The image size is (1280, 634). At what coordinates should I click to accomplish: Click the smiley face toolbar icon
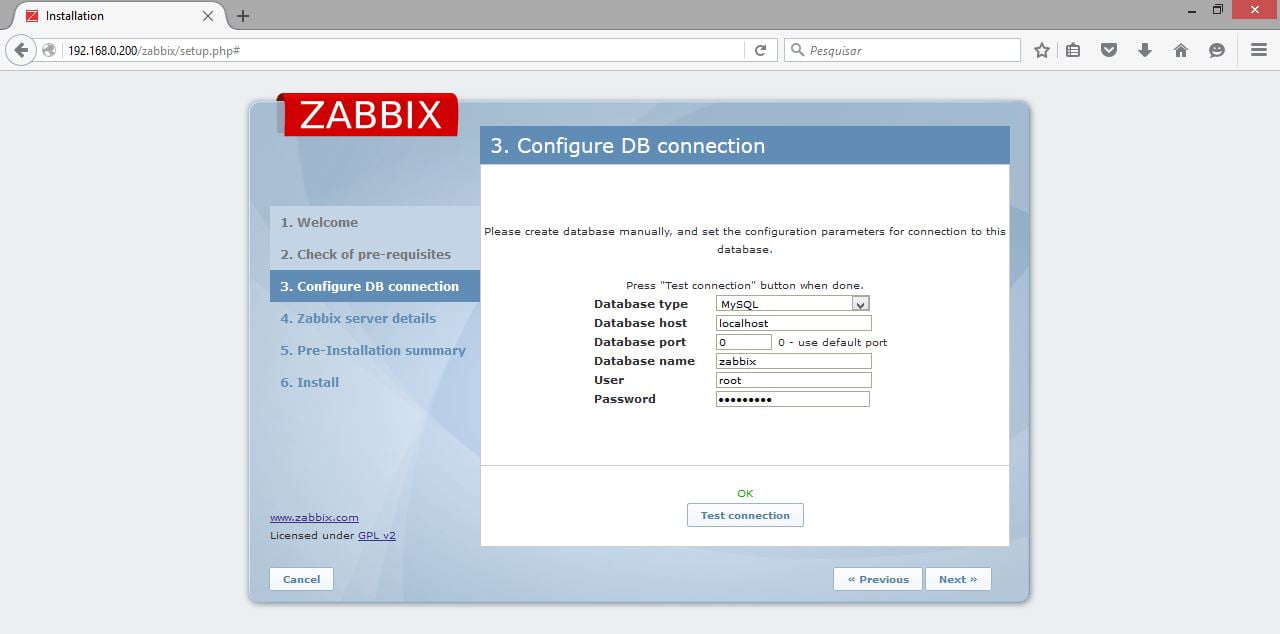tap(1217, 50)
